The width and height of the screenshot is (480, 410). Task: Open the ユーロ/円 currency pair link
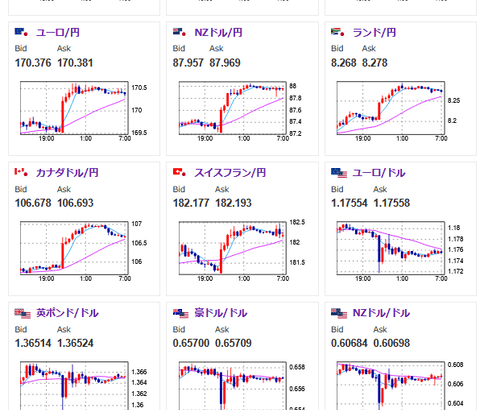(x=58, y=33)
